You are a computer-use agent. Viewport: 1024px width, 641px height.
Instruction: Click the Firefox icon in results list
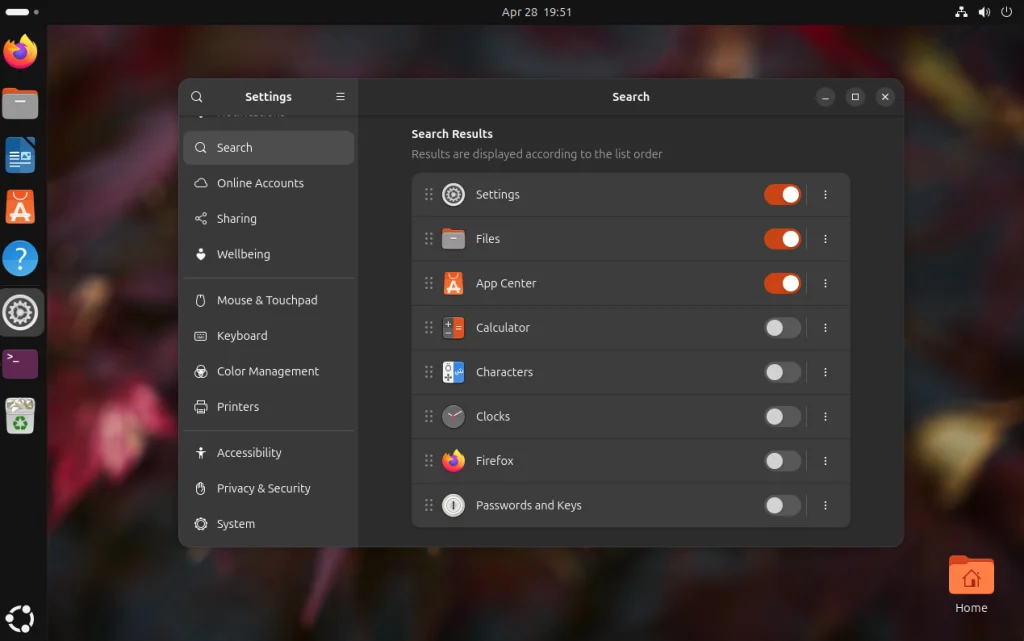tap(453, 461)
